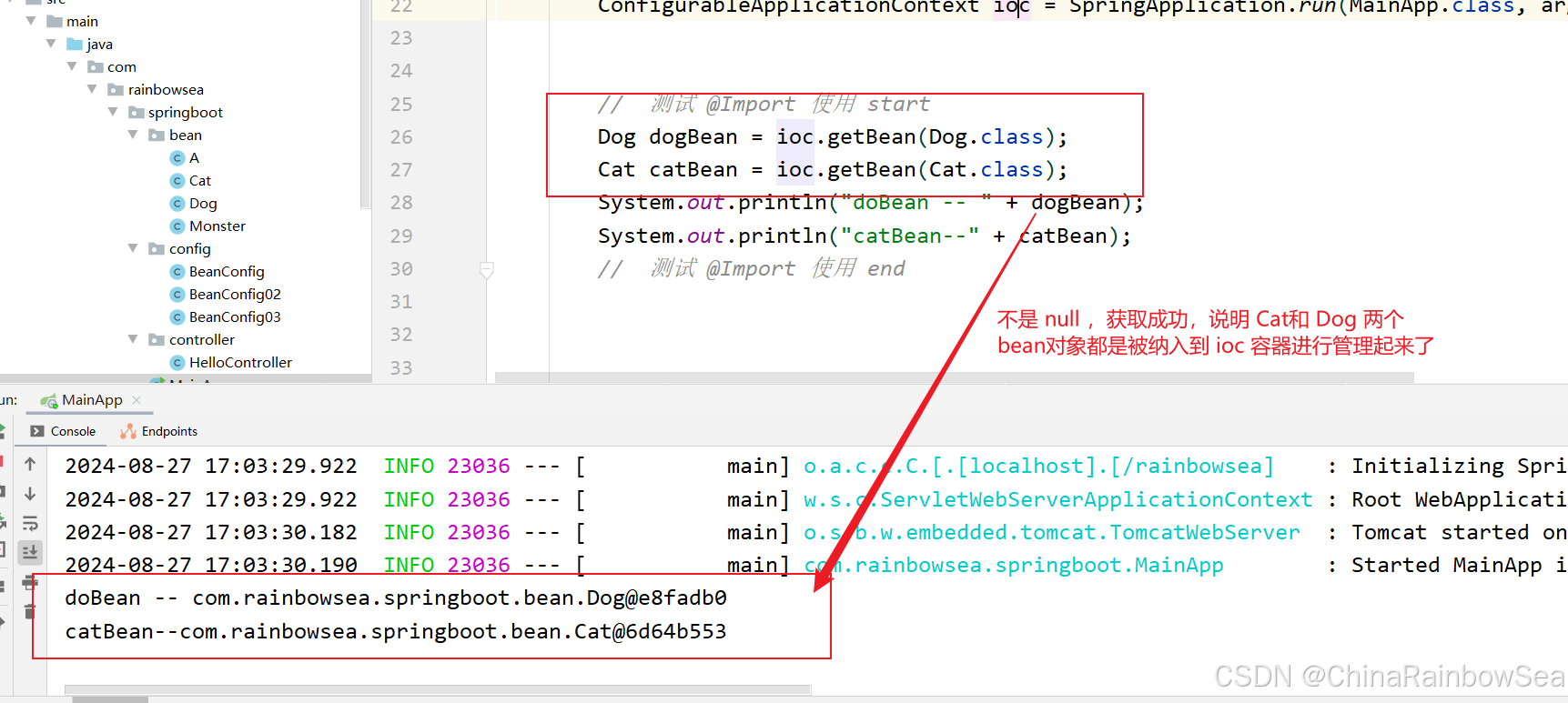Click the com package icon

click(x=96, y=66)
